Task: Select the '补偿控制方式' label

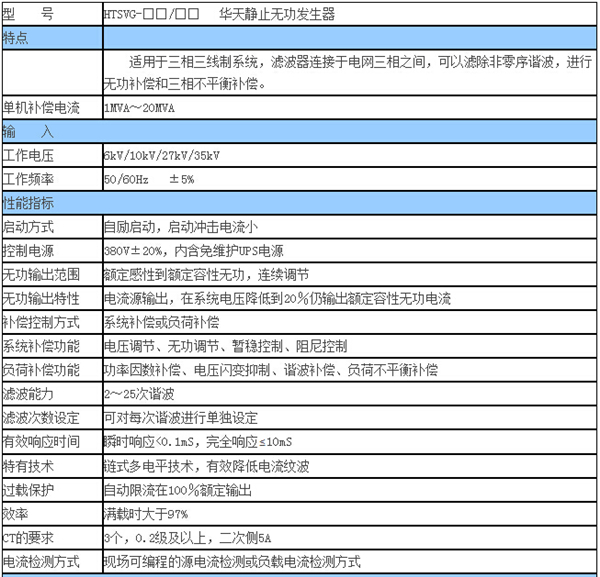Action: pos(41,323)
